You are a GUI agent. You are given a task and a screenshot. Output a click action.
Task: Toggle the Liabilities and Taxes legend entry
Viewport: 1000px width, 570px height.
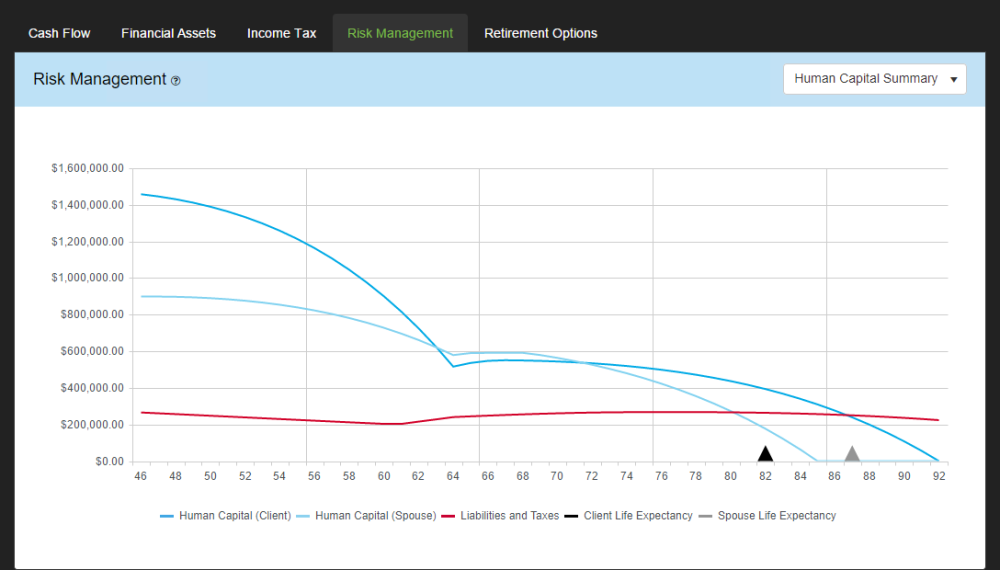501,516
